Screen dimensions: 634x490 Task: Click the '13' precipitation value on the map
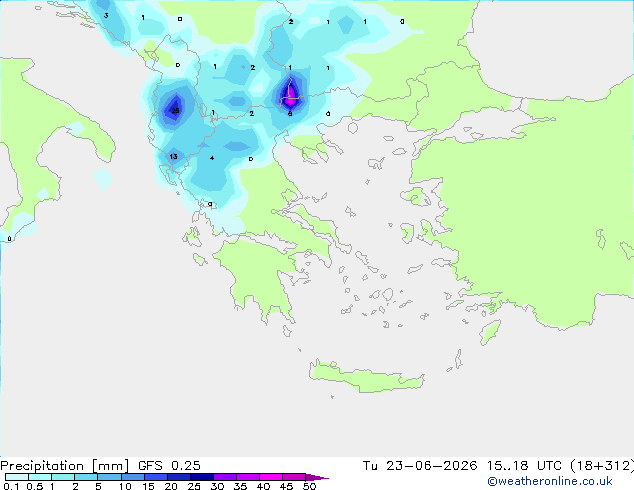[x=173, y=156]
